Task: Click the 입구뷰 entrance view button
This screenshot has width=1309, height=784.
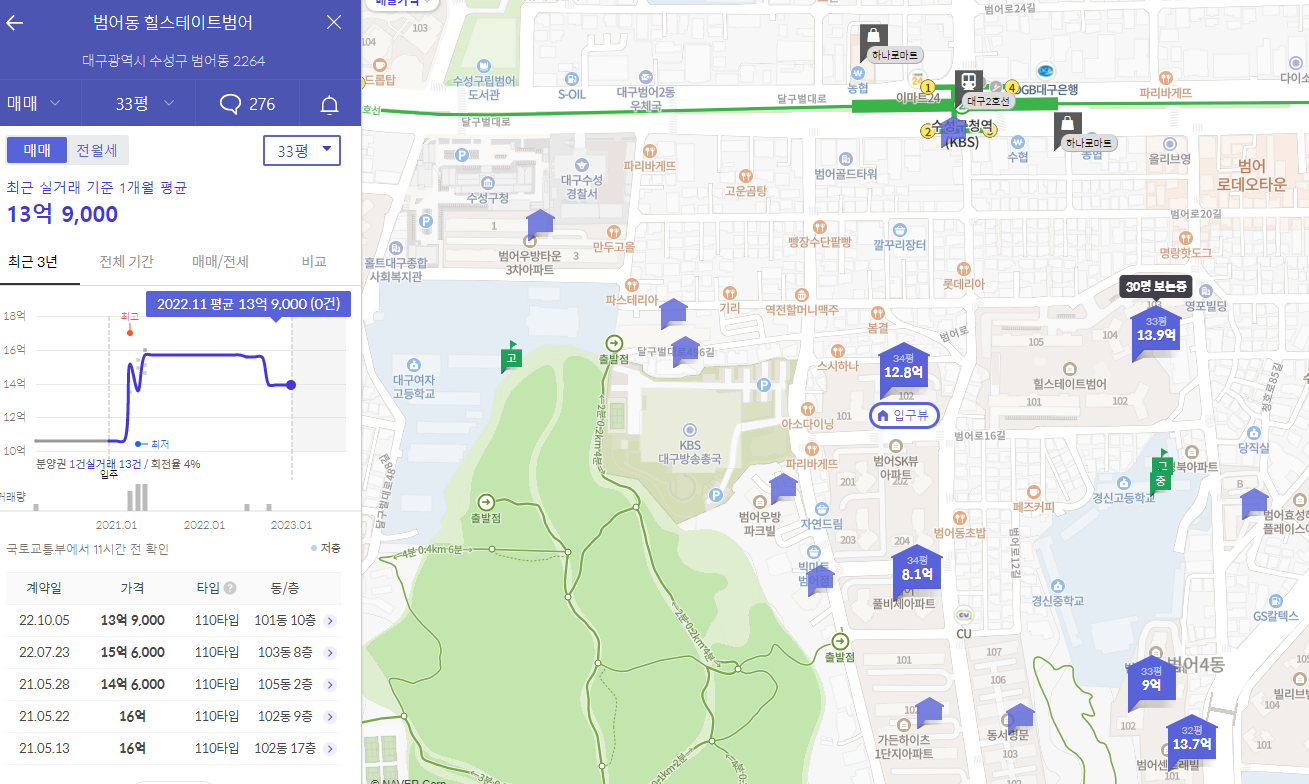Action: 904,415
